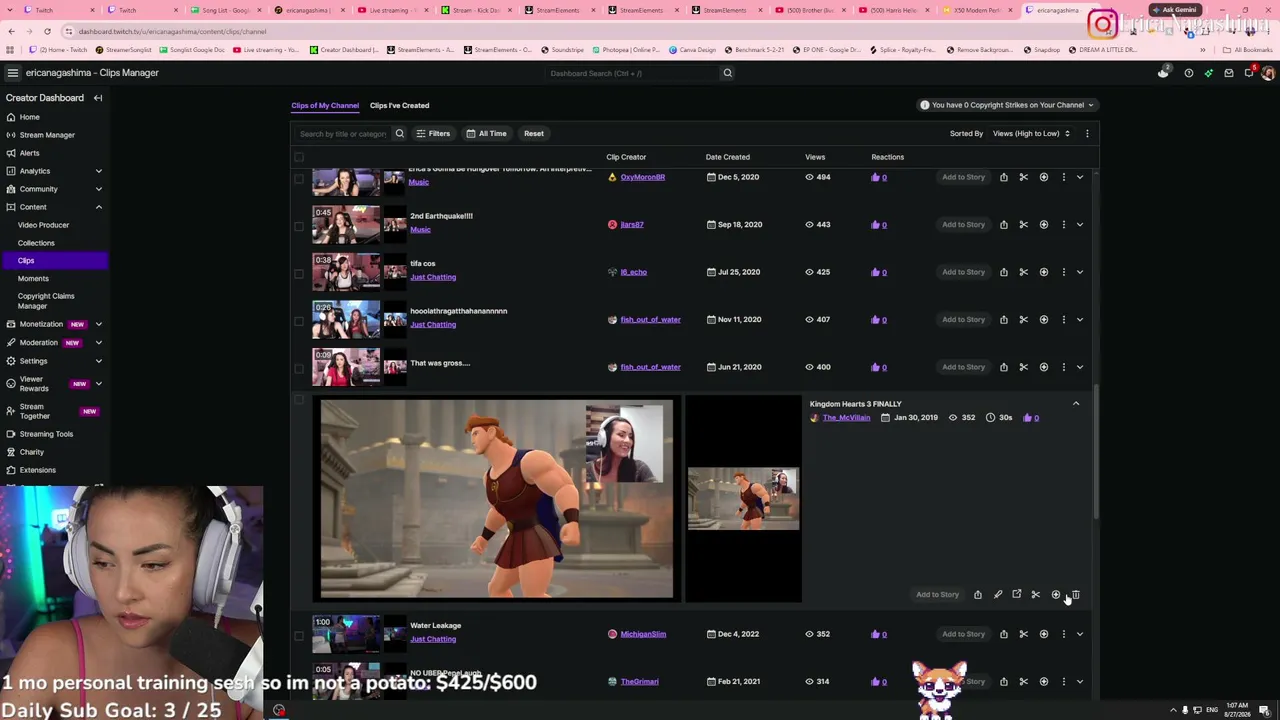Open more options for tifa cos clip
Image resolution: width=1280 pixels, height=720 pixels.
(1063, 272)
